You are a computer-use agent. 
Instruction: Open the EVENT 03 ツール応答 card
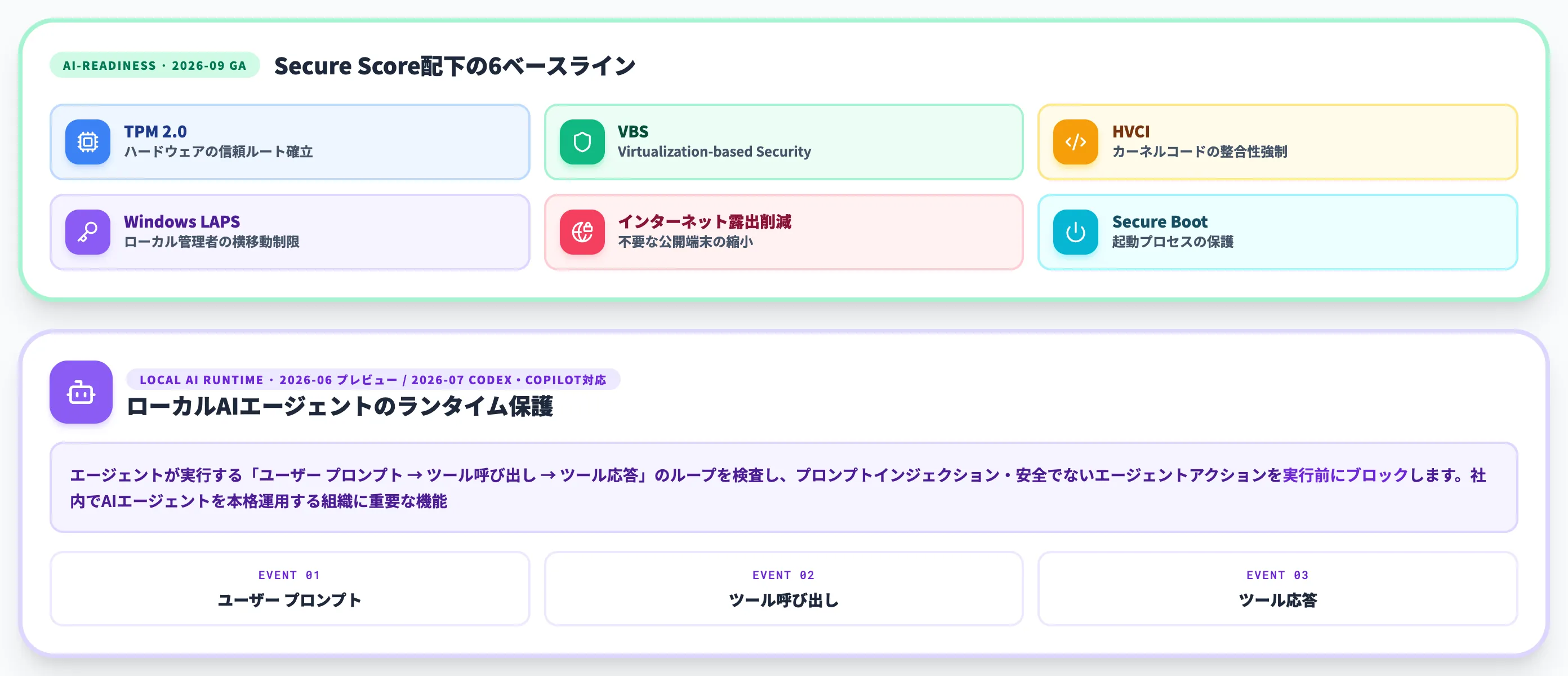click(x=1277, y=588)
